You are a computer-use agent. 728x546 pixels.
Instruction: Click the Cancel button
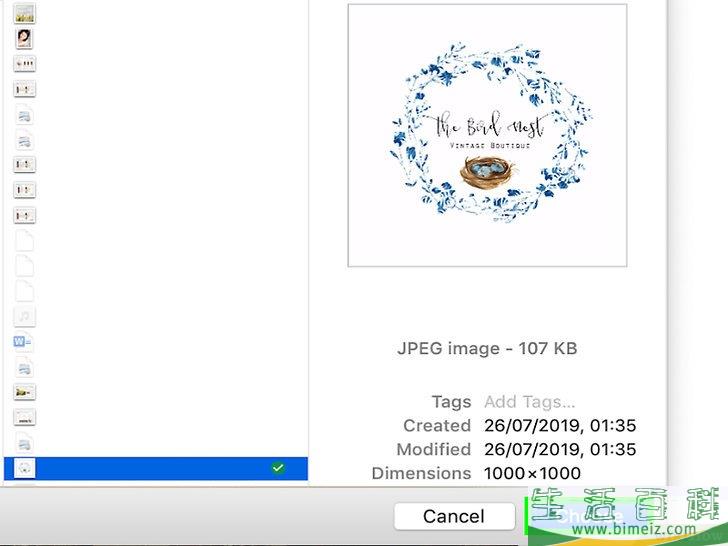454,516
